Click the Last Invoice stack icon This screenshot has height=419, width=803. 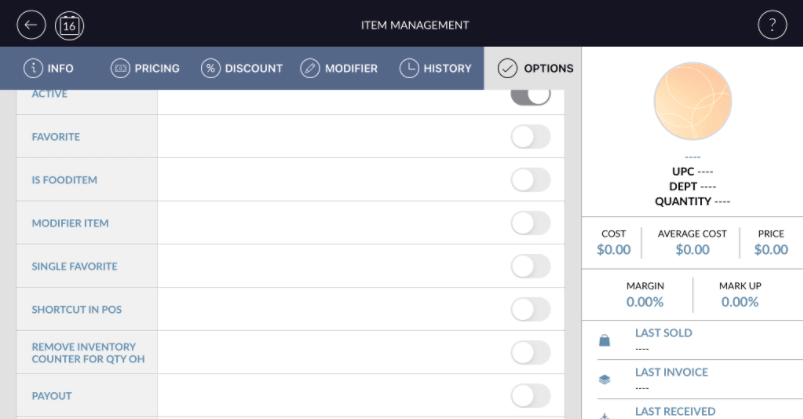(x=604, y=379)
